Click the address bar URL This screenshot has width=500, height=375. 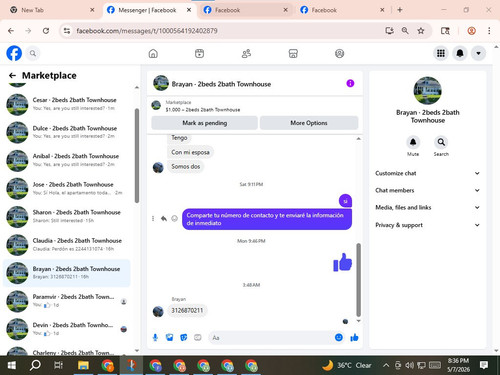click(147, 31)
